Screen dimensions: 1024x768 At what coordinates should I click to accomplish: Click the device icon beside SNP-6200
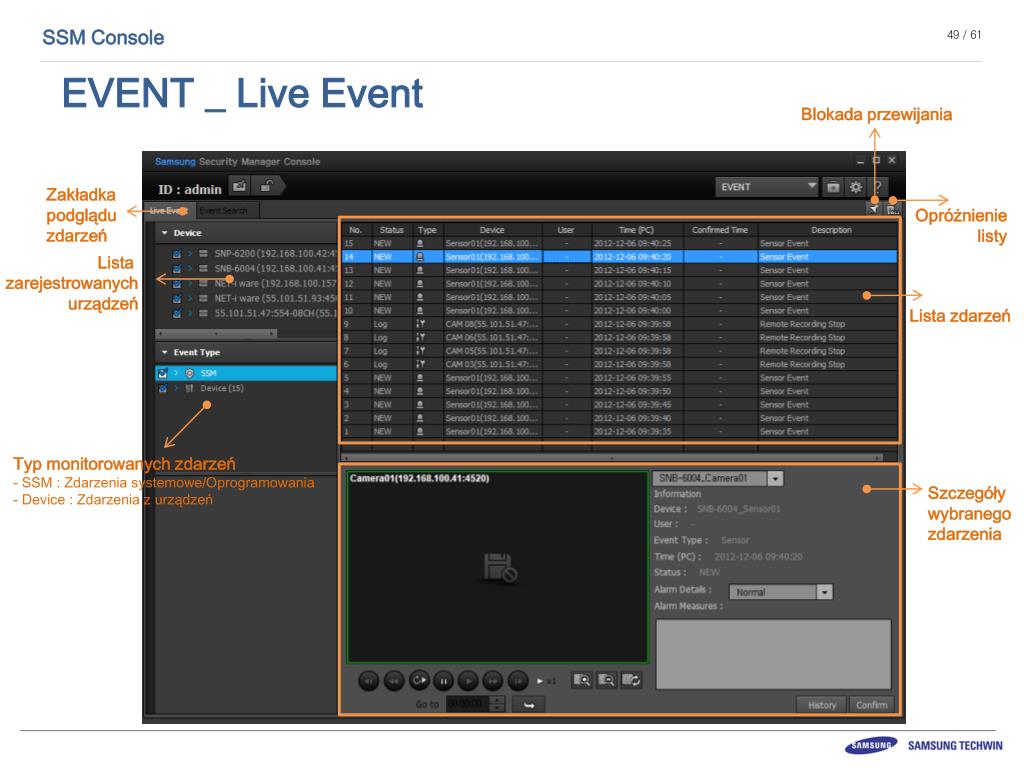(x=203, y=253)
